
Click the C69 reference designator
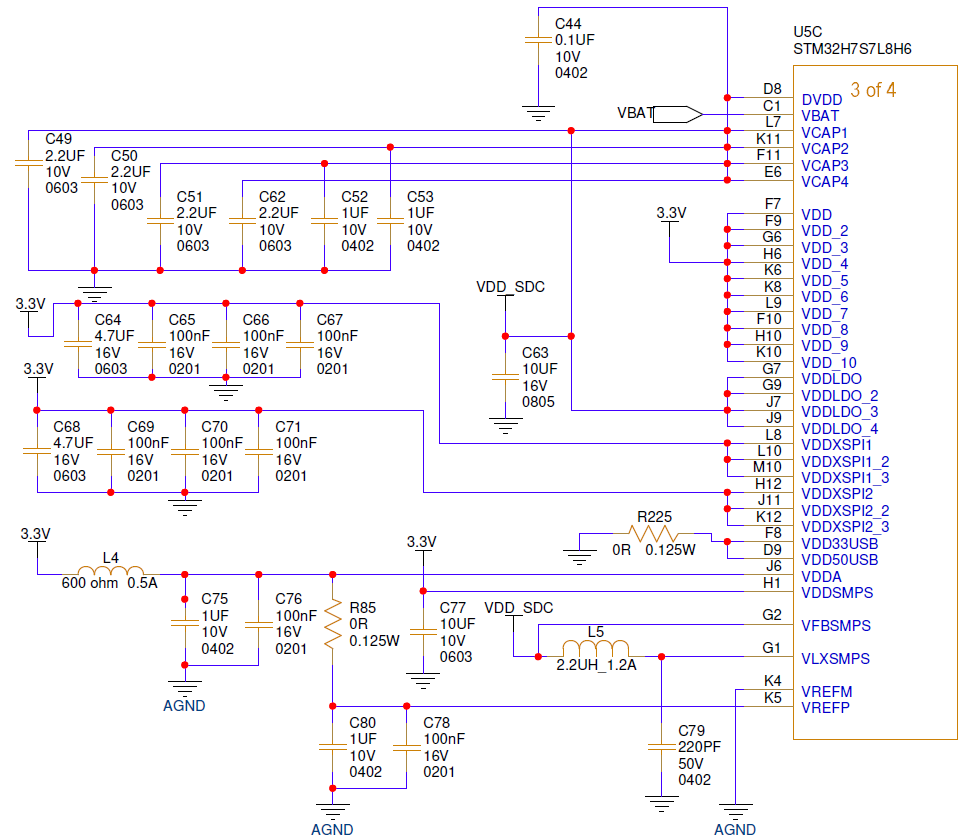141,427
